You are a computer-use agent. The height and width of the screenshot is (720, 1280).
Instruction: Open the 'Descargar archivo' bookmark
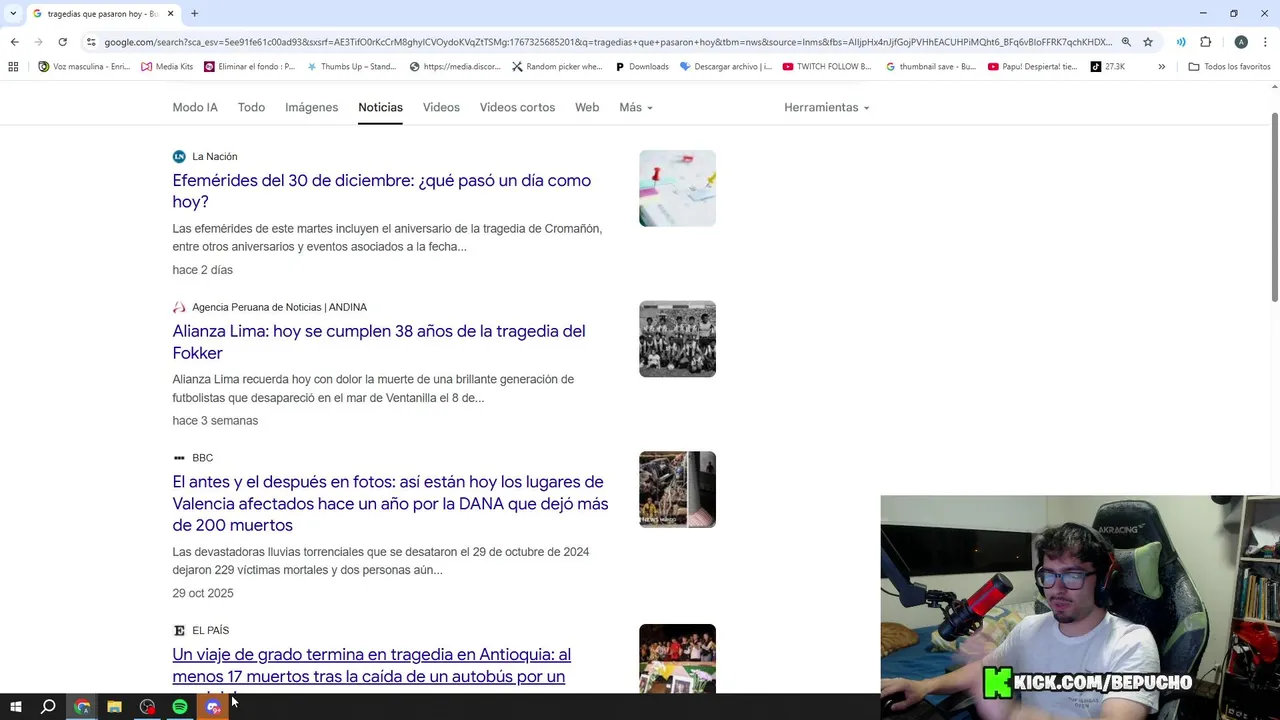click(725, 67)
